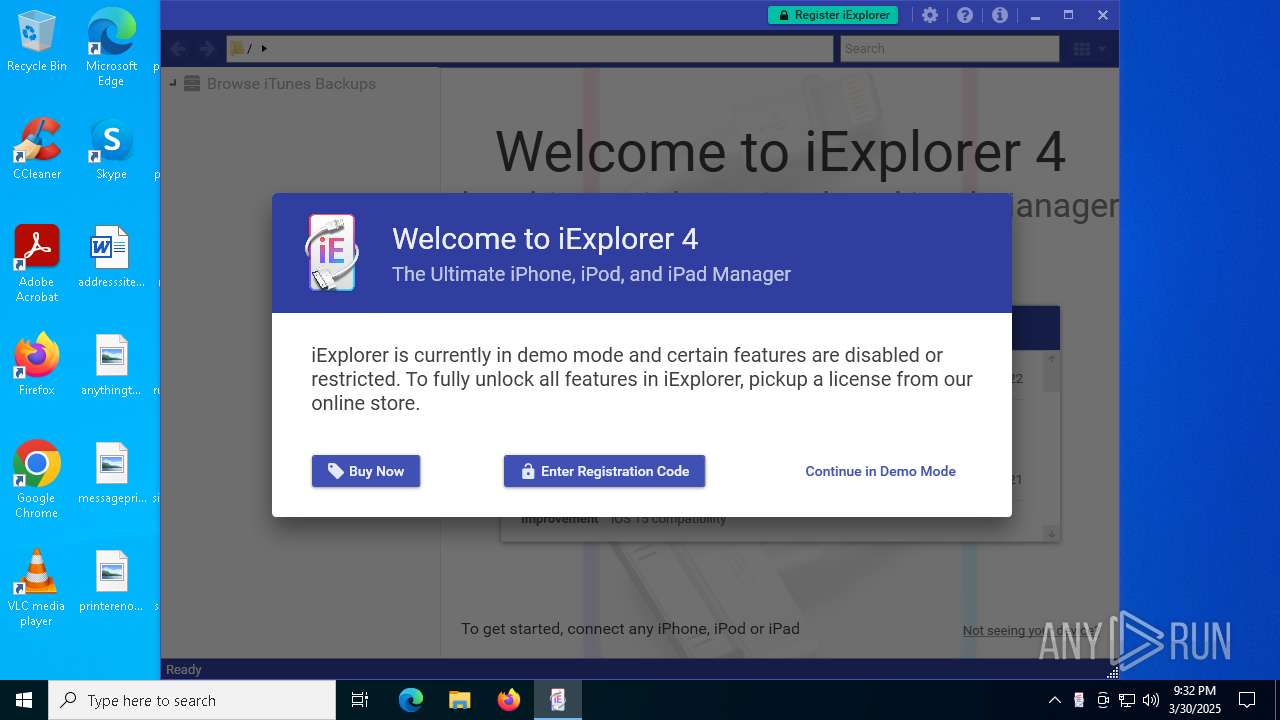Image resolution: width=1280 pixels, height=720 pixels.
Task: Click the back navigation arrow
Action: tap(179, 48)
